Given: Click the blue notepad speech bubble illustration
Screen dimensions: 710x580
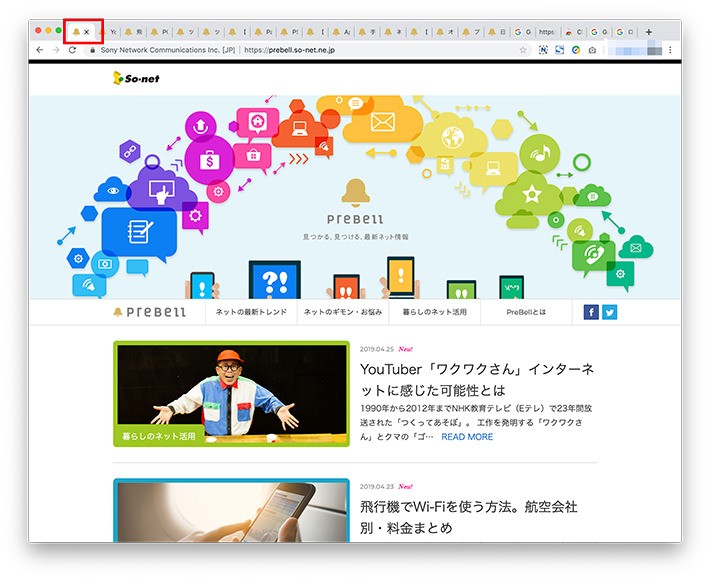Looking at the screenshot, I should click(139, 234).
